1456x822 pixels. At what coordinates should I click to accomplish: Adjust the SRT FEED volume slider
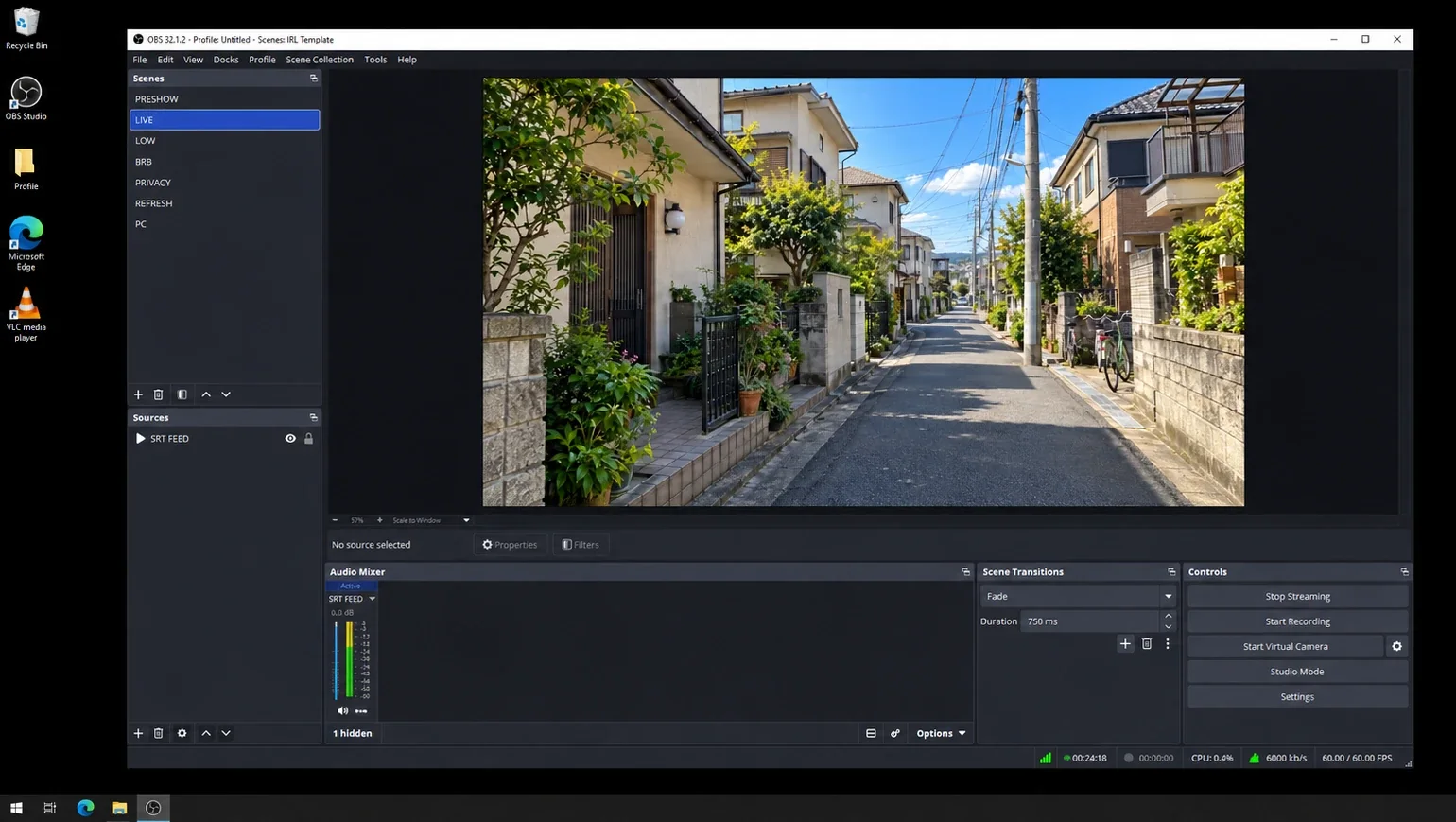click(336, 660)
